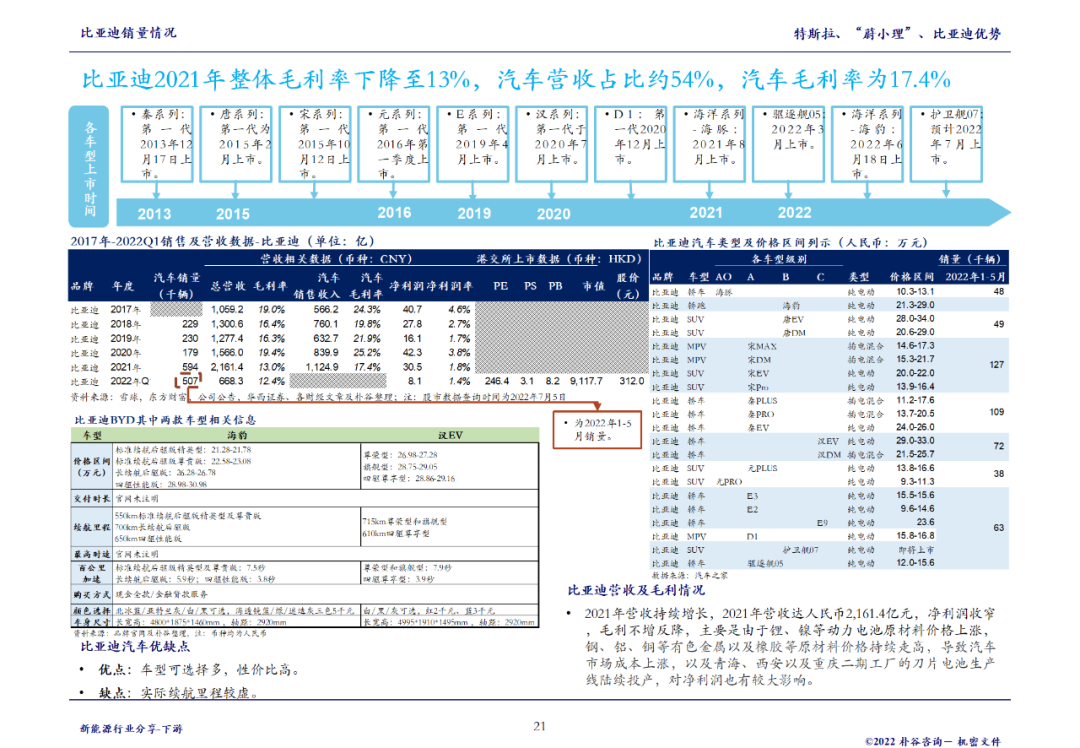Select the "D1" timeline box
The image size is (1080, 748).
pos(631,144)
